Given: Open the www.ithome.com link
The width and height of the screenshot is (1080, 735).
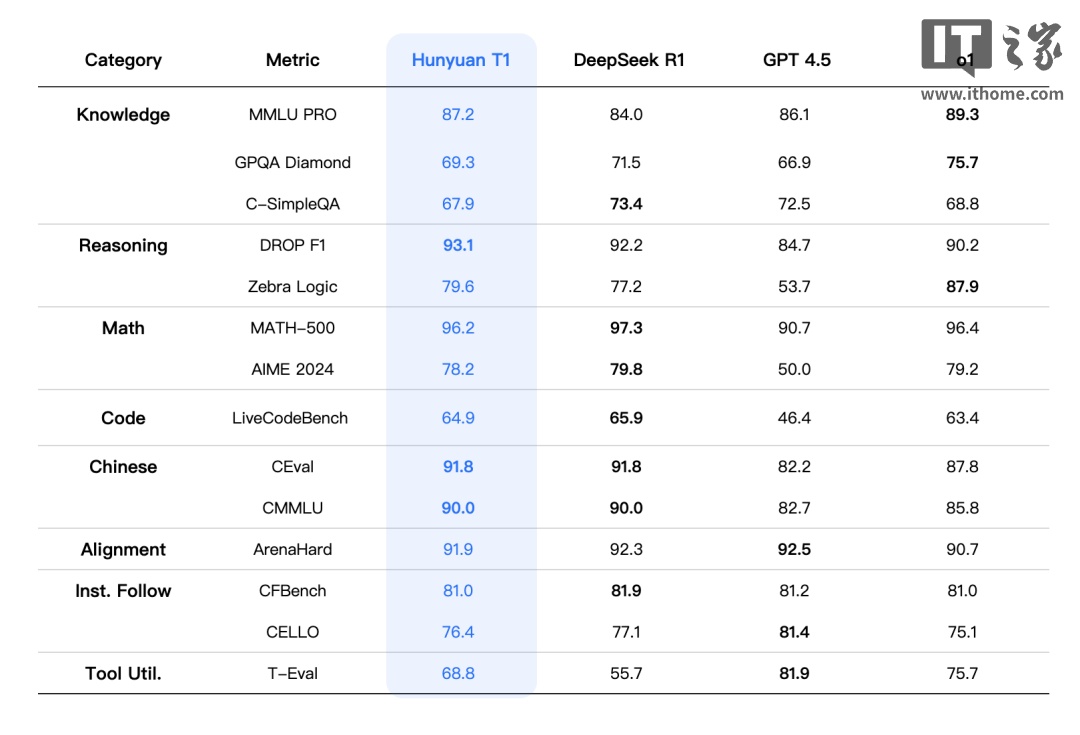Looking at the screenshot, I should [991, 94].
